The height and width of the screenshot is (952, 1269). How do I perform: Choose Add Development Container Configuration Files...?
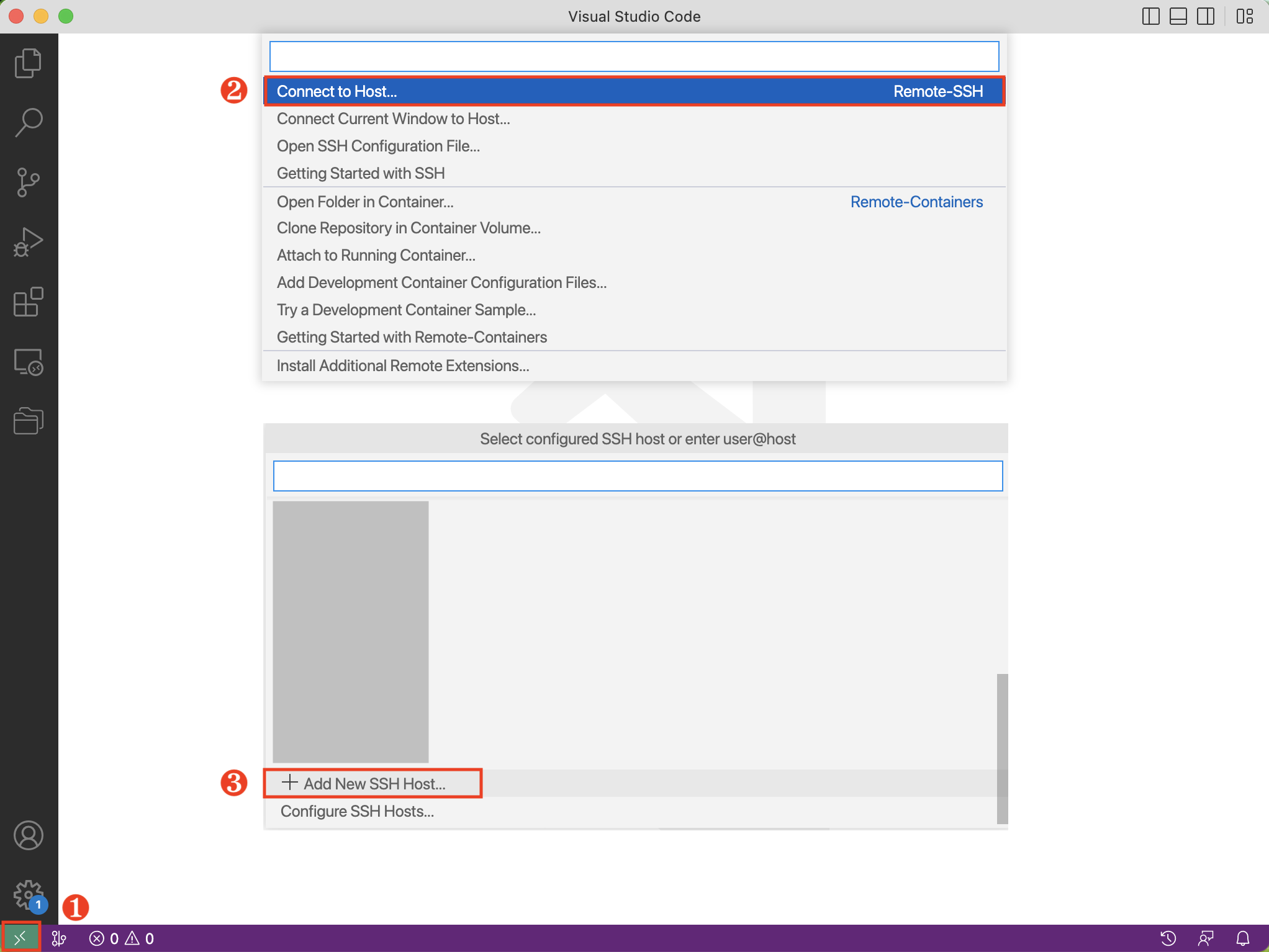click(634, 282)
